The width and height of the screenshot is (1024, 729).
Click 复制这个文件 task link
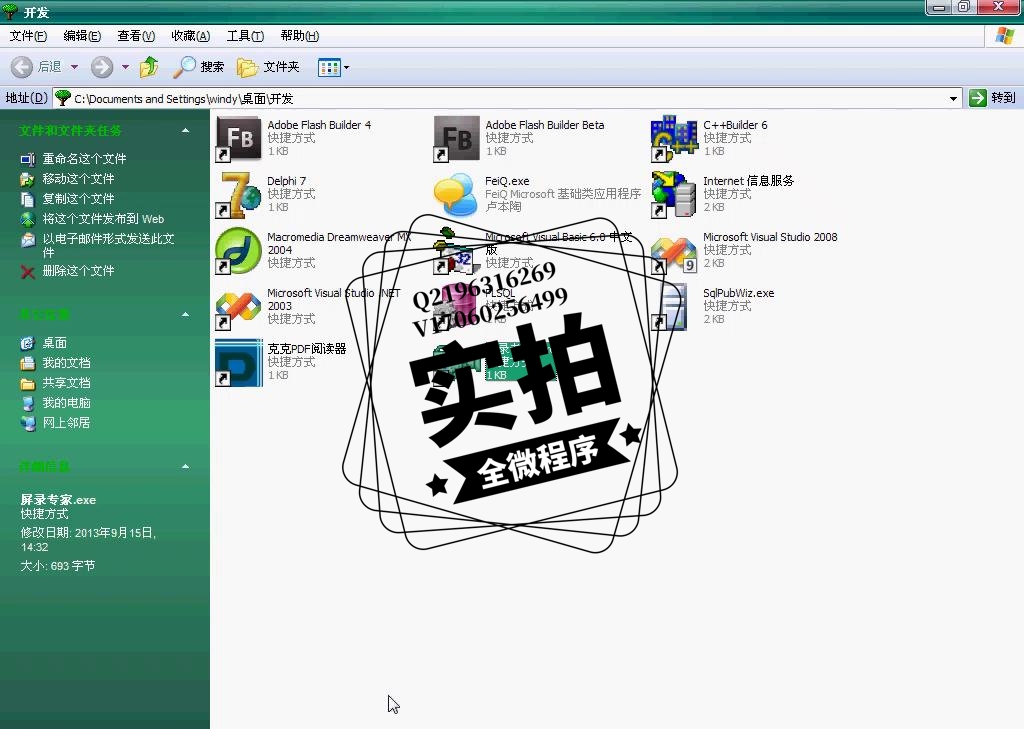[78, 199]
